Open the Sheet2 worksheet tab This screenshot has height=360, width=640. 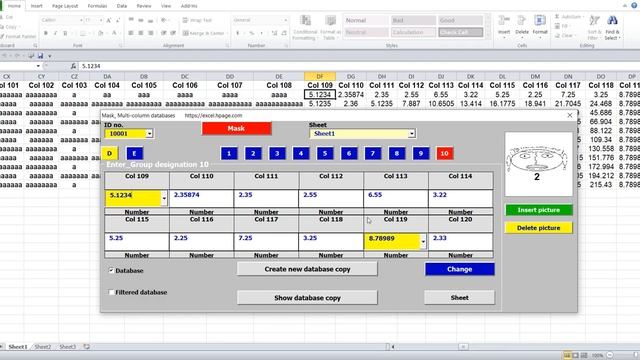pyautogui.click(x=42, y=347)
